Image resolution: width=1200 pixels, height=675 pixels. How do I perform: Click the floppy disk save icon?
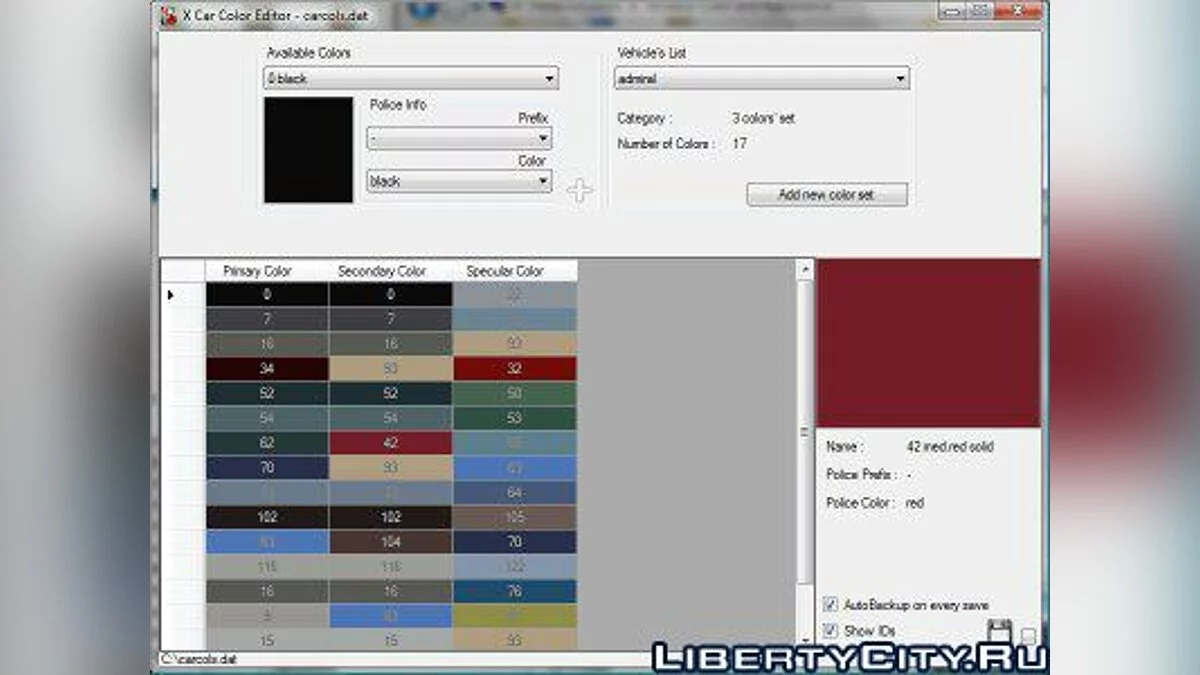(999, 632)
